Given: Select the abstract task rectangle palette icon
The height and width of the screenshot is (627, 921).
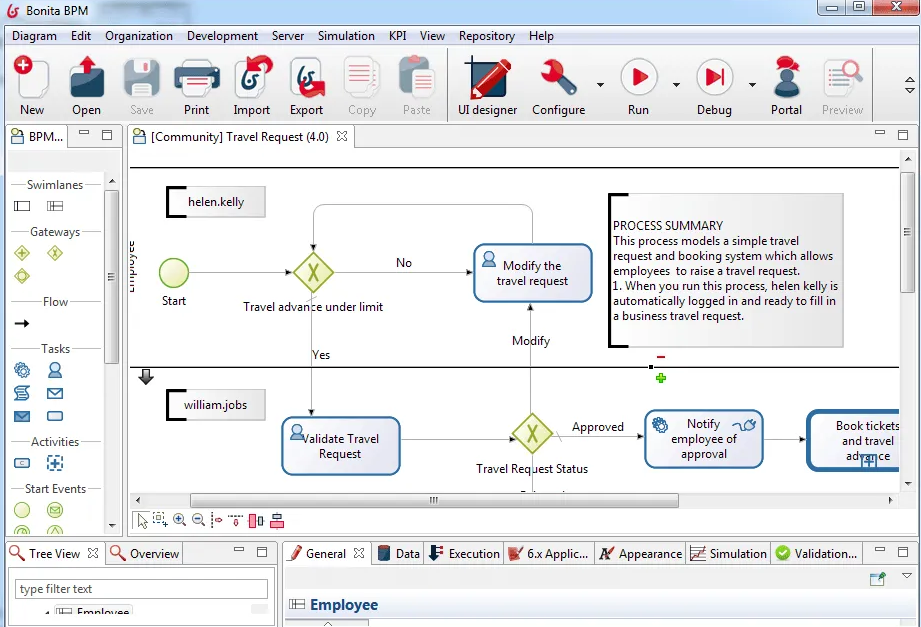Looking at the screenshot, I should point(55,416).
